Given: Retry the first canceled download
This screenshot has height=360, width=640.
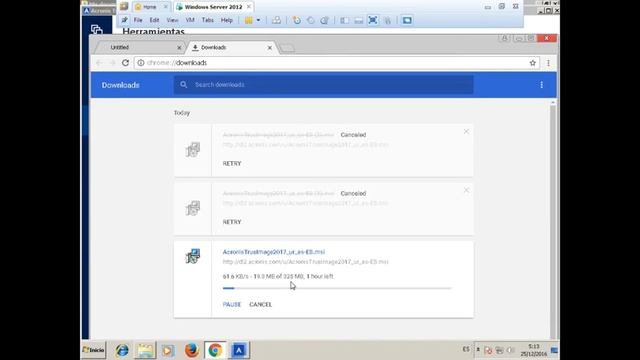Looking at the screenshot, I should click(232, 163).
